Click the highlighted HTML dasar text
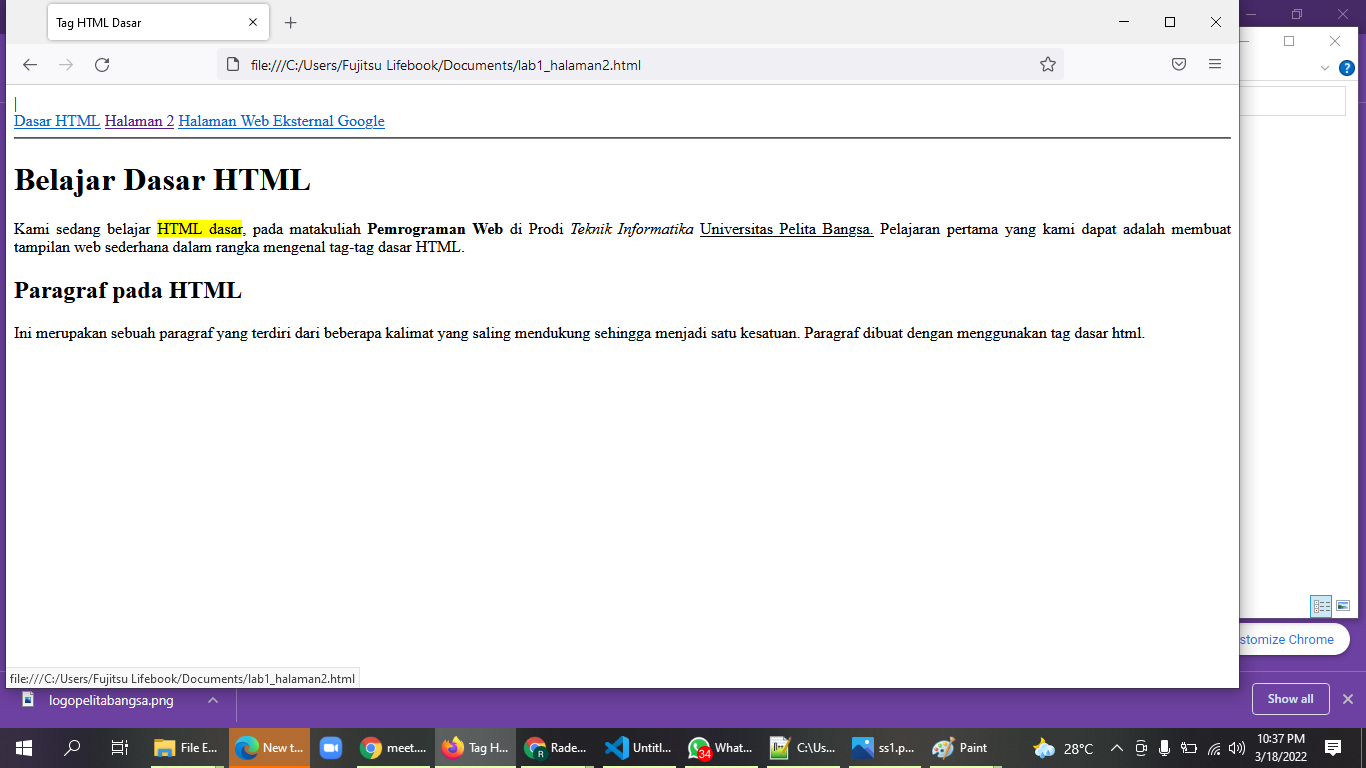This screenshot has height=768, width=1366. click(200, 229)
